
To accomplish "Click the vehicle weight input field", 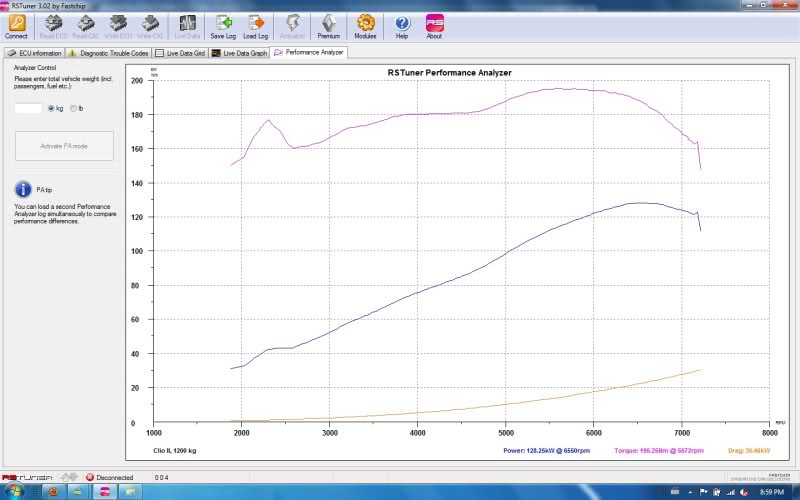I will (28, 108).
